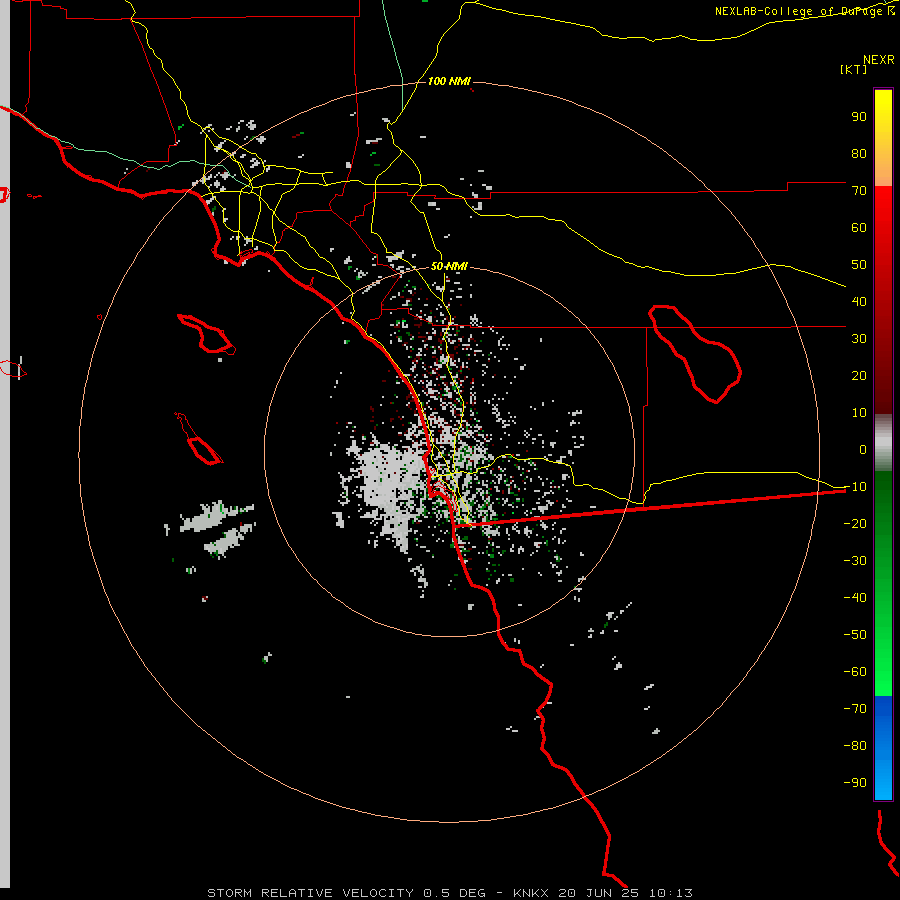Viewport: 900px width, 900px height.
Task: Click the San Clemente Island outline
Action: click(x=199, y=439)
